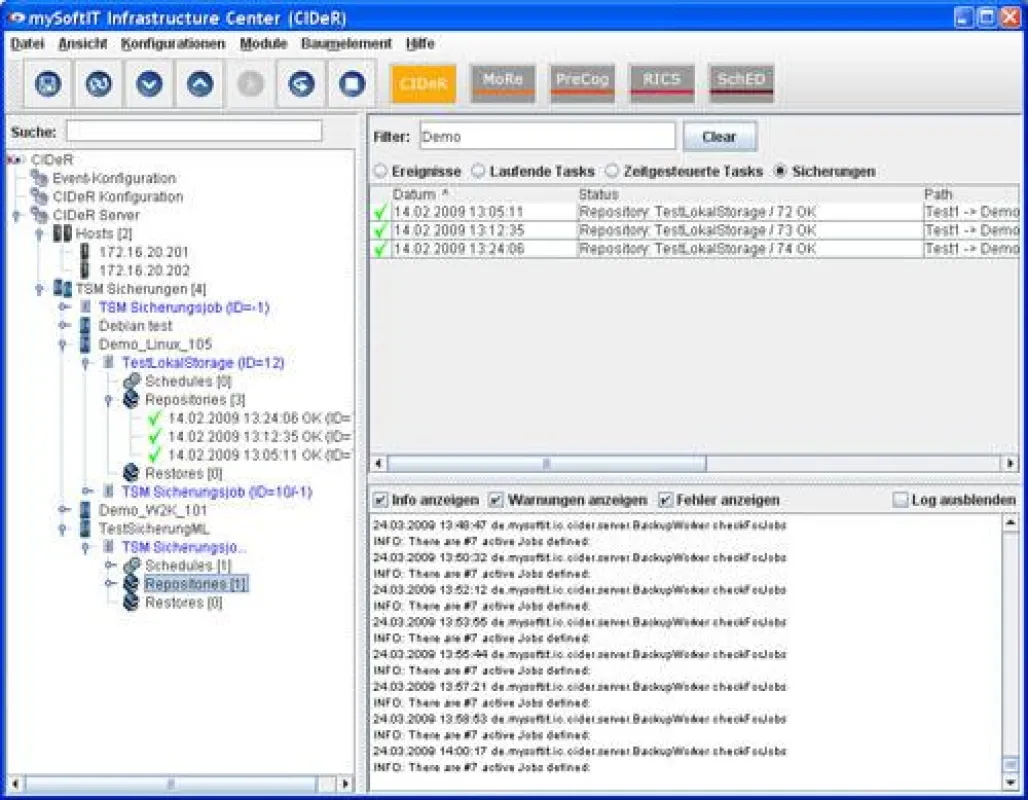Open the Konfigurationen menu
This screenshot has height=800, width=1028.
pyautogui.click(x=173, y=43)
